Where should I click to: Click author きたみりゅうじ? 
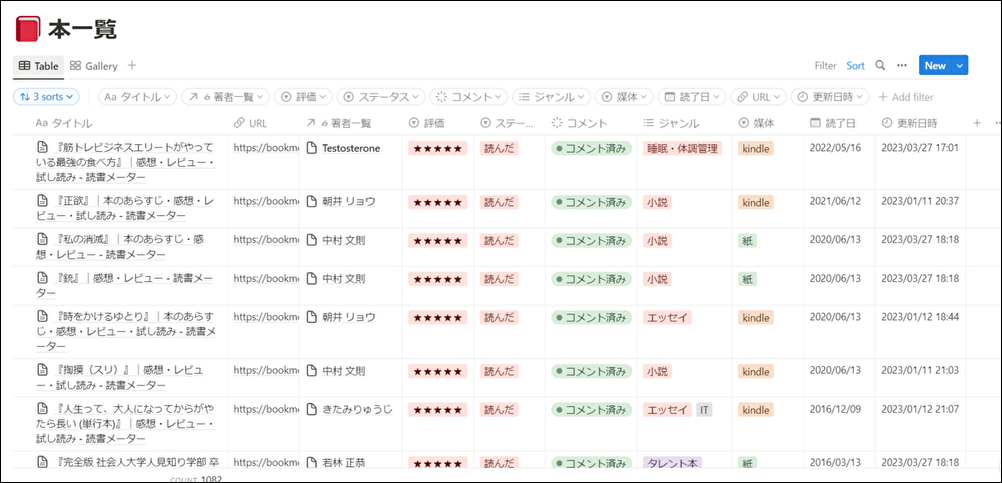point(357,409)
